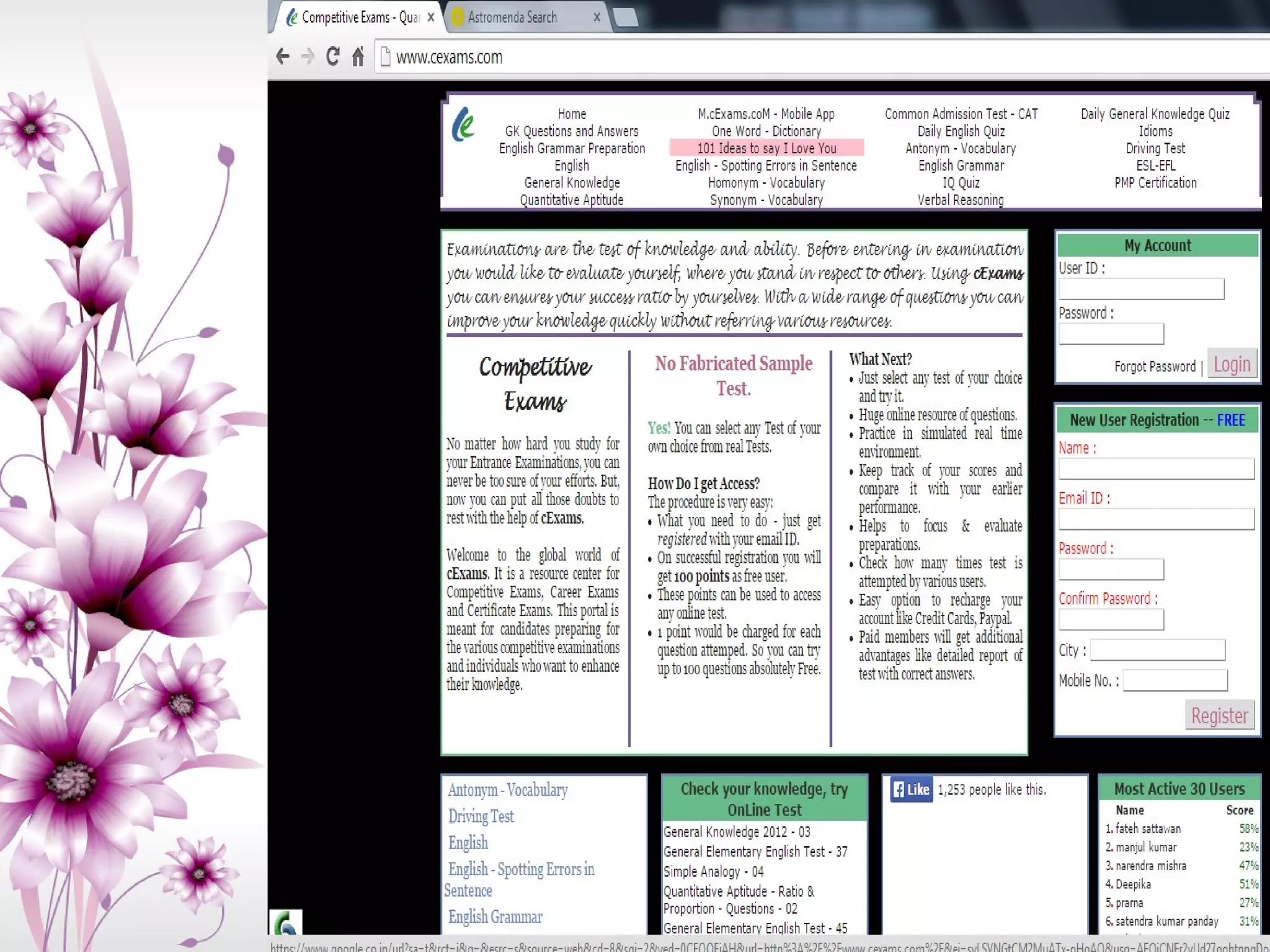Click the registration Password field
This screenshot has height=952, width=1270.
pos(1111,569)
